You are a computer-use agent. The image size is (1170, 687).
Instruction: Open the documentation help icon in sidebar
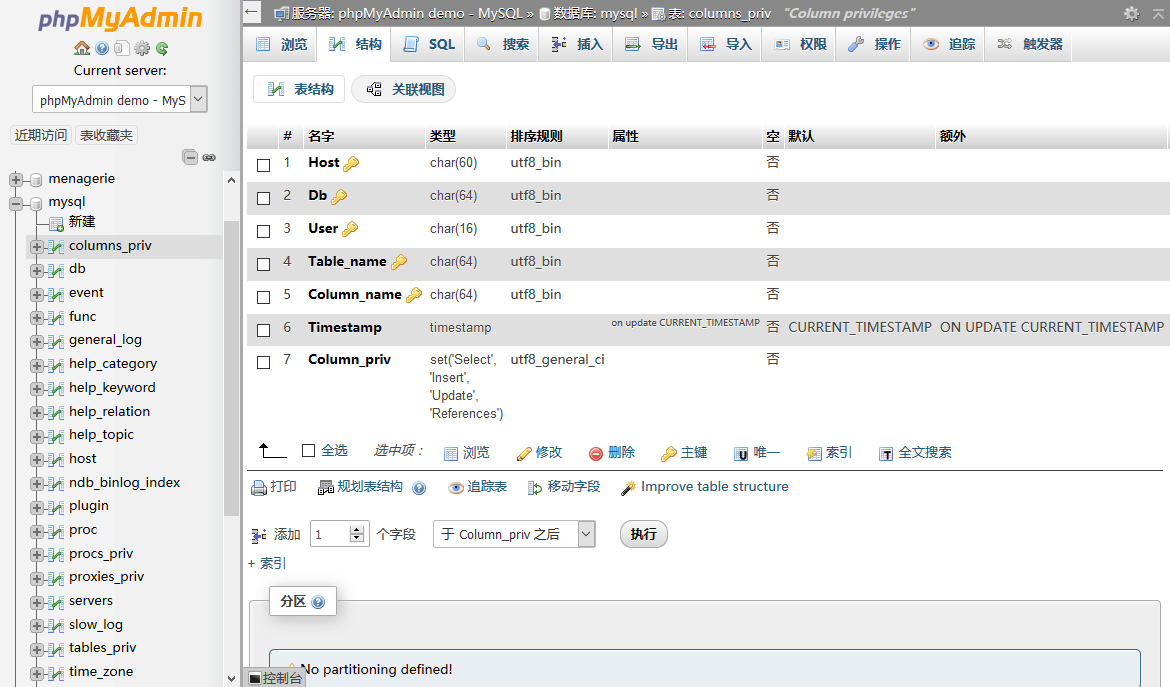(102, 48)
